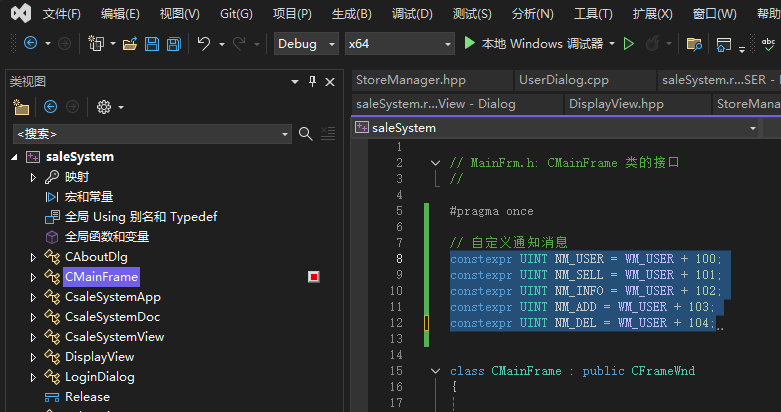This screenshot has width=781, height=412.
Task: Open the Debug configuration dropdown
Action: coord(308,44)
